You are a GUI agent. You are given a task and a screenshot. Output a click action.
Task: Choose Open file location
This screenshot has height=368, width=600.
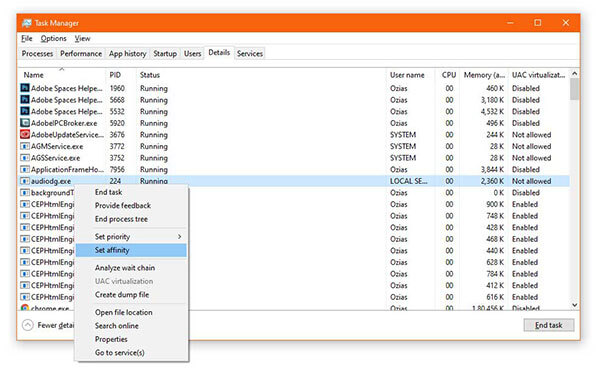tap(131, 312)
